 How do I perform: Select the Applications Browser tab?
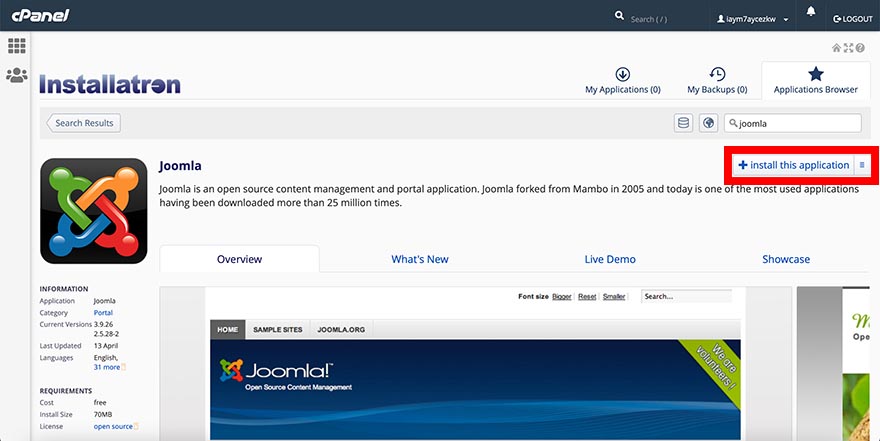(815, 81)
